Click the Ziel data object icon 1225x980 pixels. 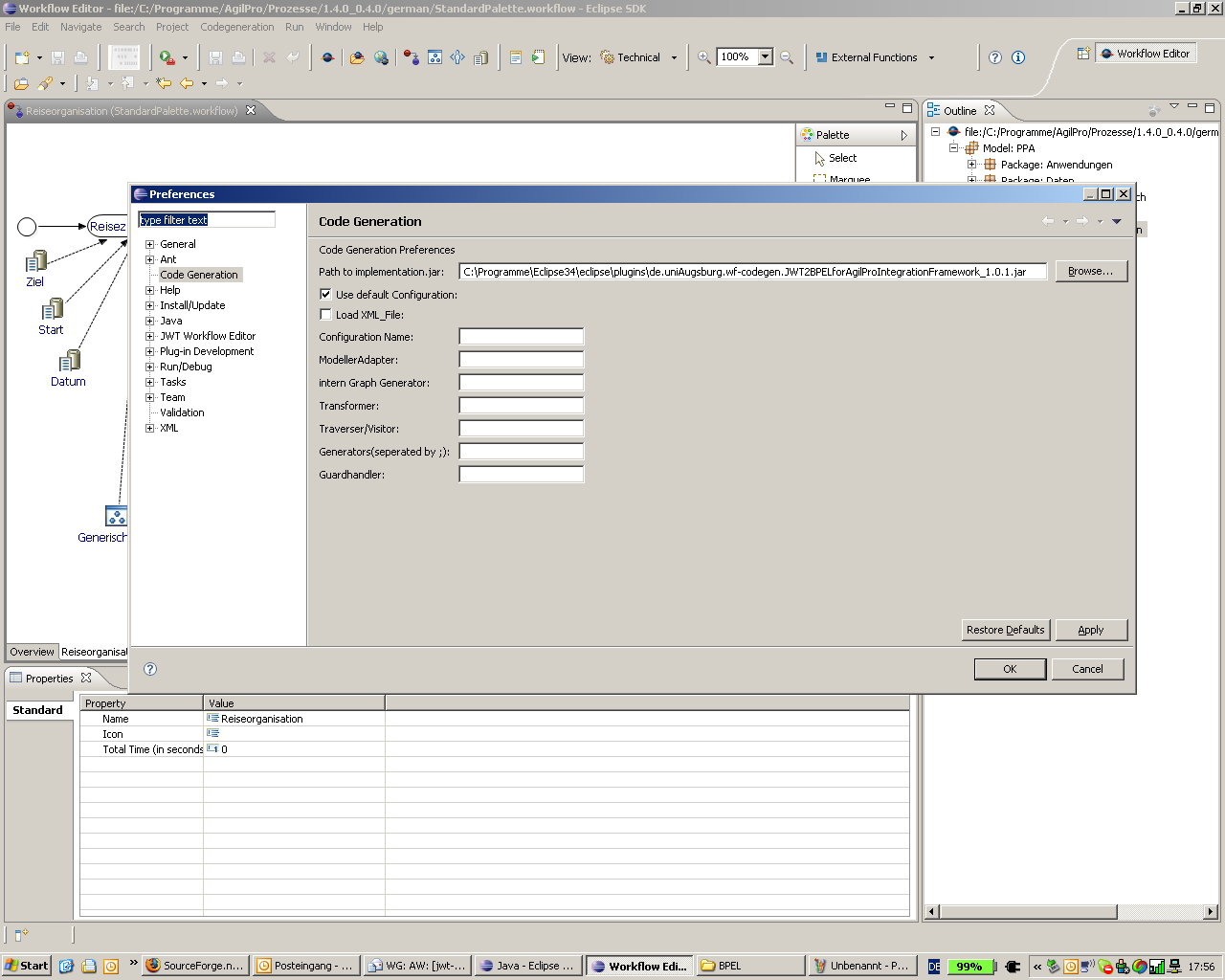[35, 261]
